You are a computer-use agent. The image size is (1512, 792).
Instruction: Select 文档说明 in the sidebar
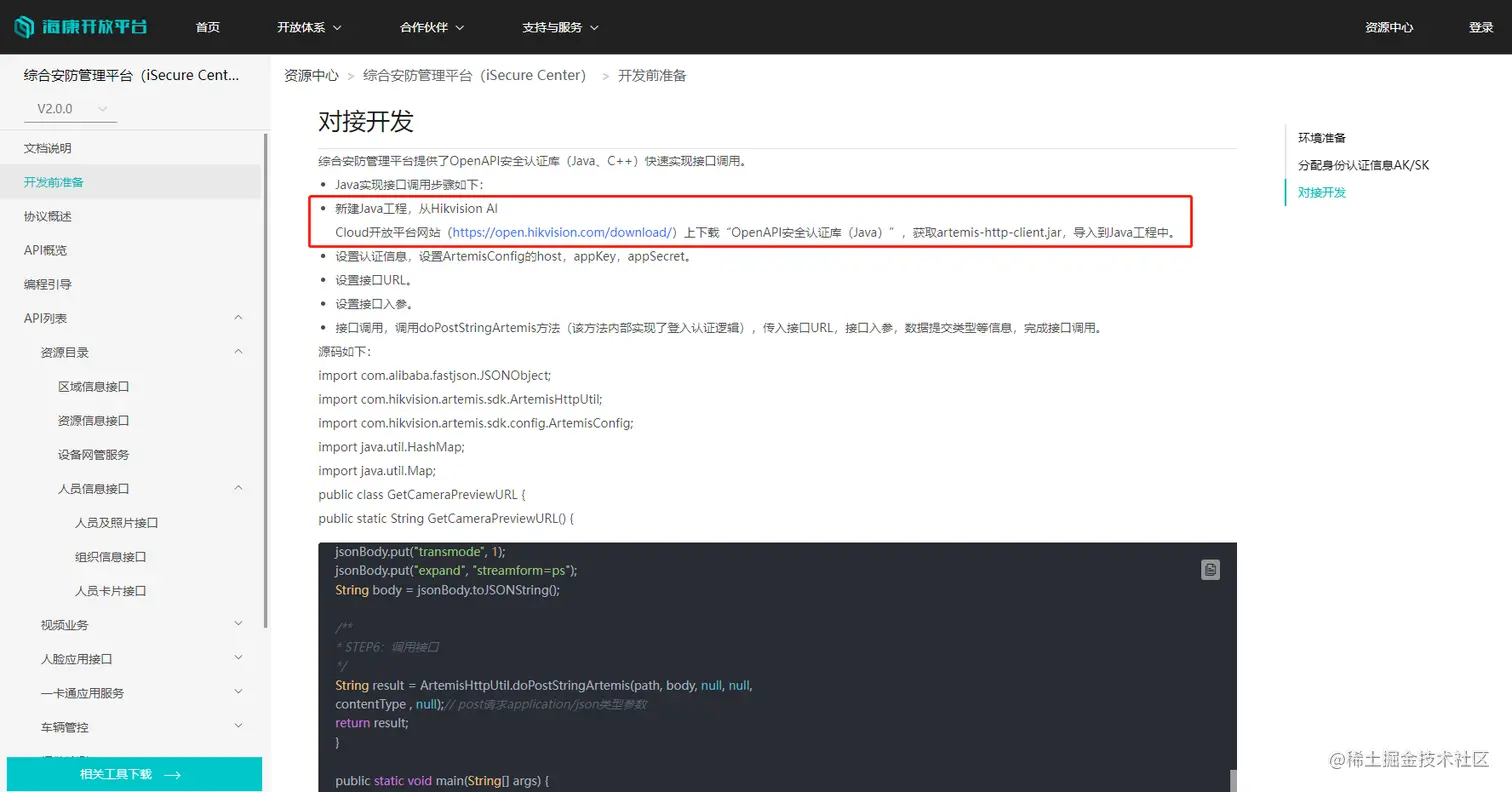pos(48,148)
